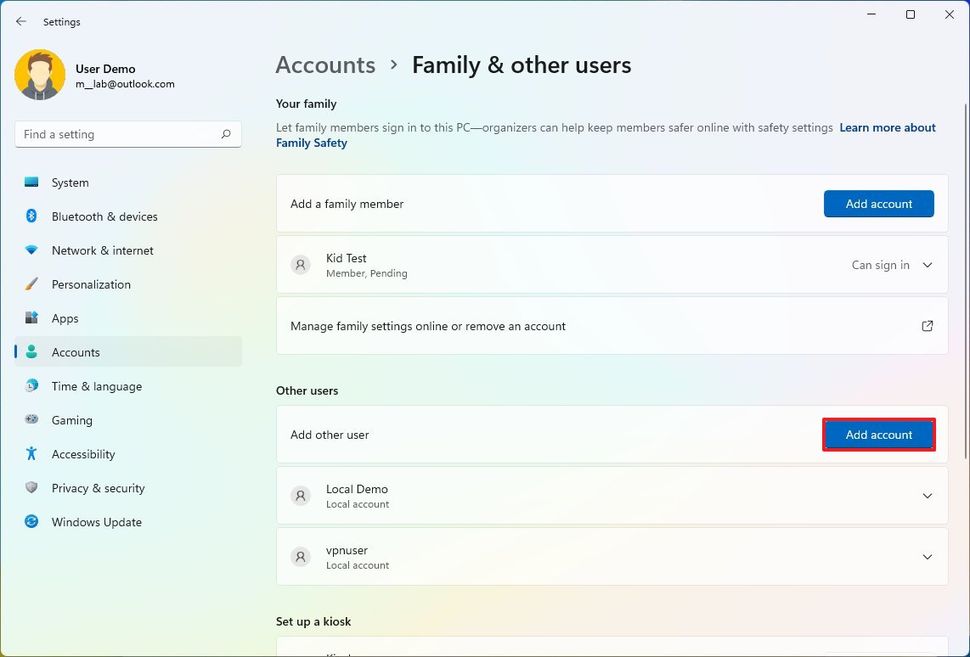
Task: Click Add account for family member
Action: point(878,204)
